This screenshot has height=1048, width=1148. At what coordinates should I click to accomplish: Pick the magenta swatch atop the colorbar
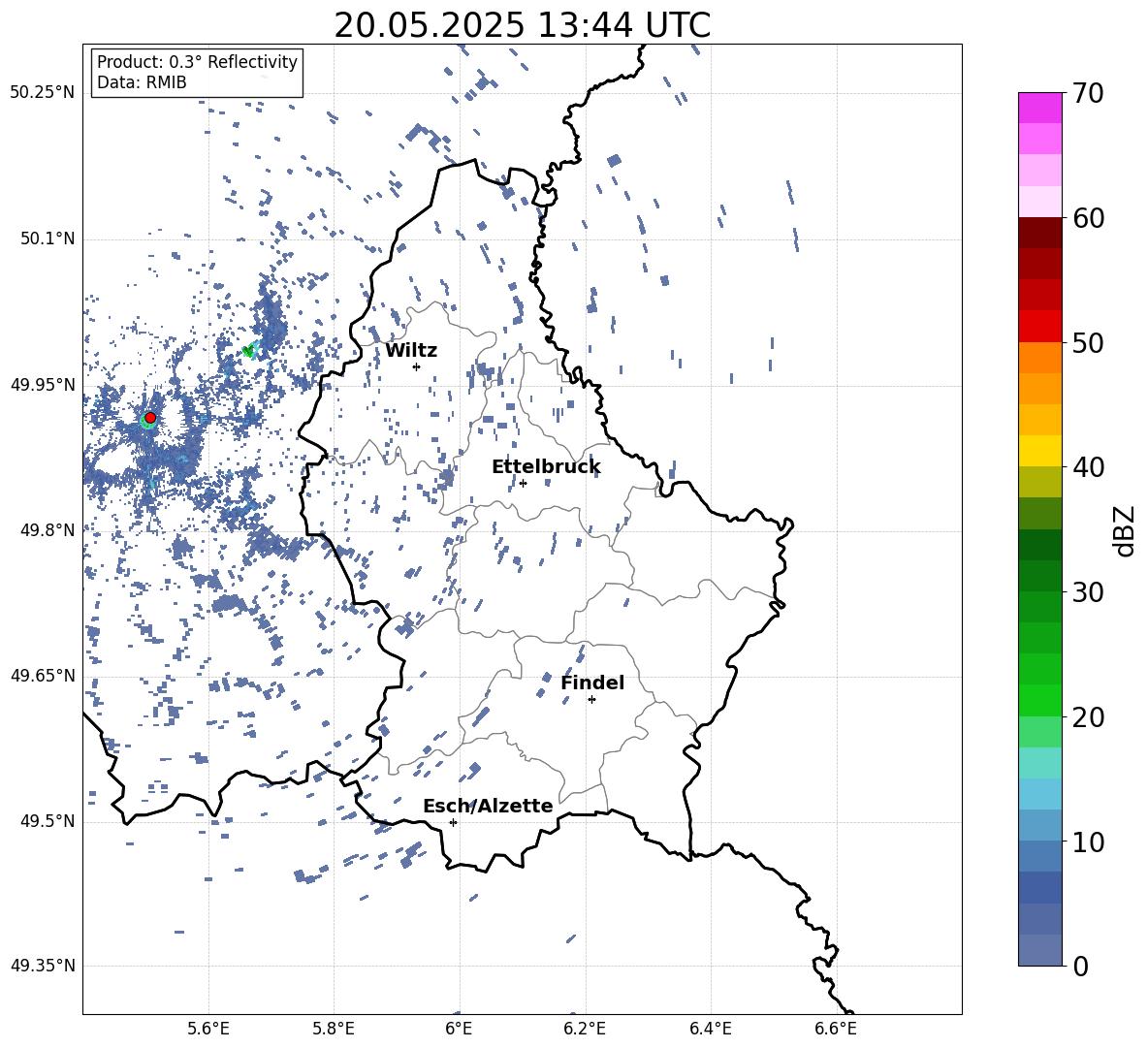(1040, 109)
